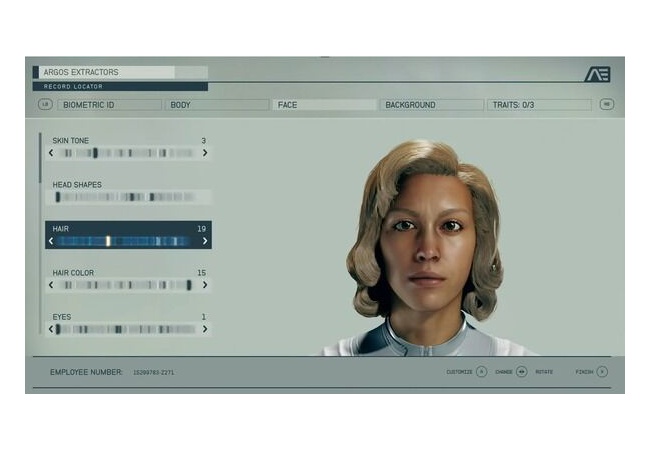This screenshot has height=450, width=650.
Task: Adjust the Head Shapes slider
Action: [125, 197]
